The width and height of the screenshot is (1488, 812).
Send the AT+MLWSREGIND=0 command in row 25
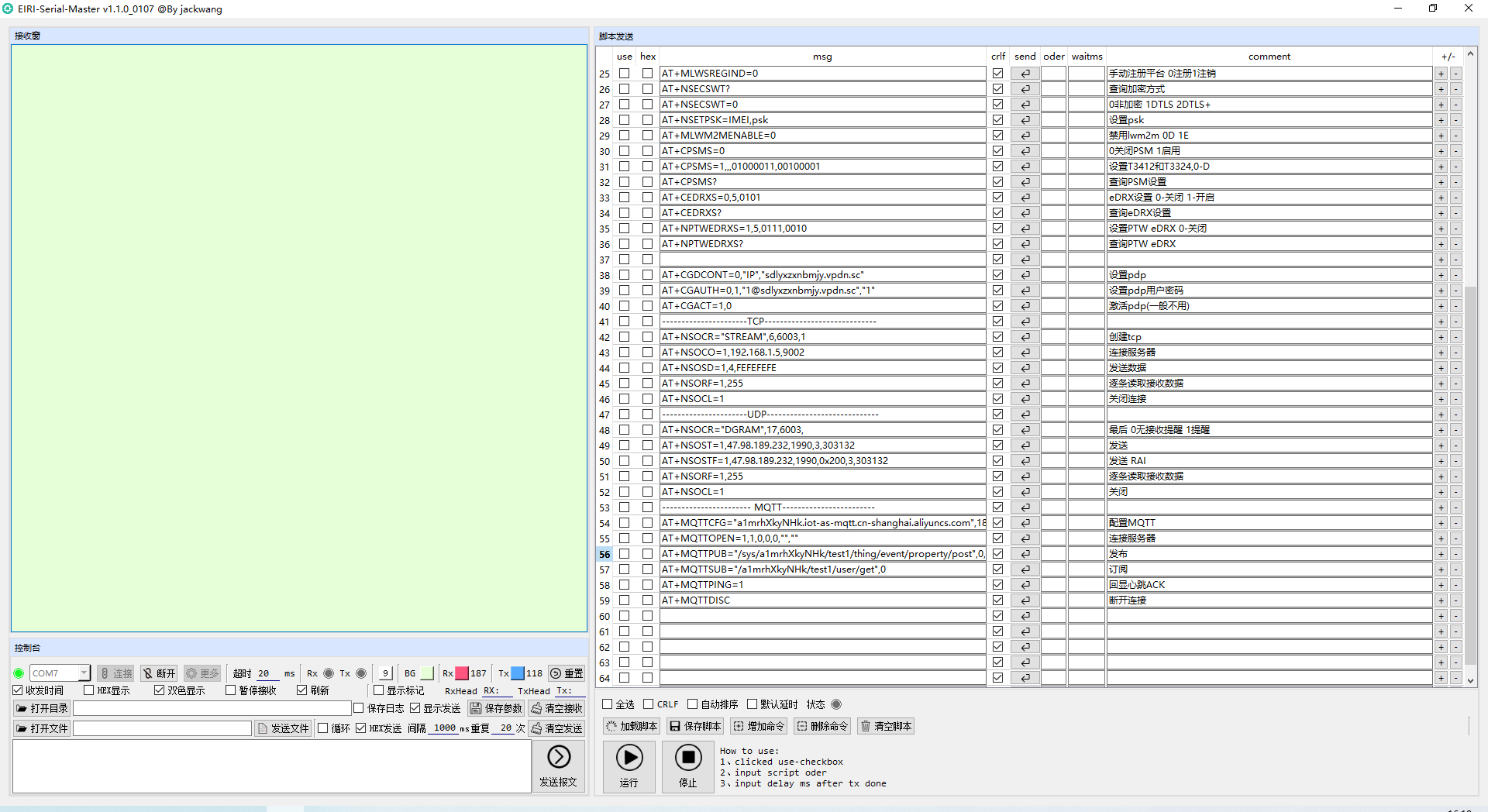(1025, 74)
